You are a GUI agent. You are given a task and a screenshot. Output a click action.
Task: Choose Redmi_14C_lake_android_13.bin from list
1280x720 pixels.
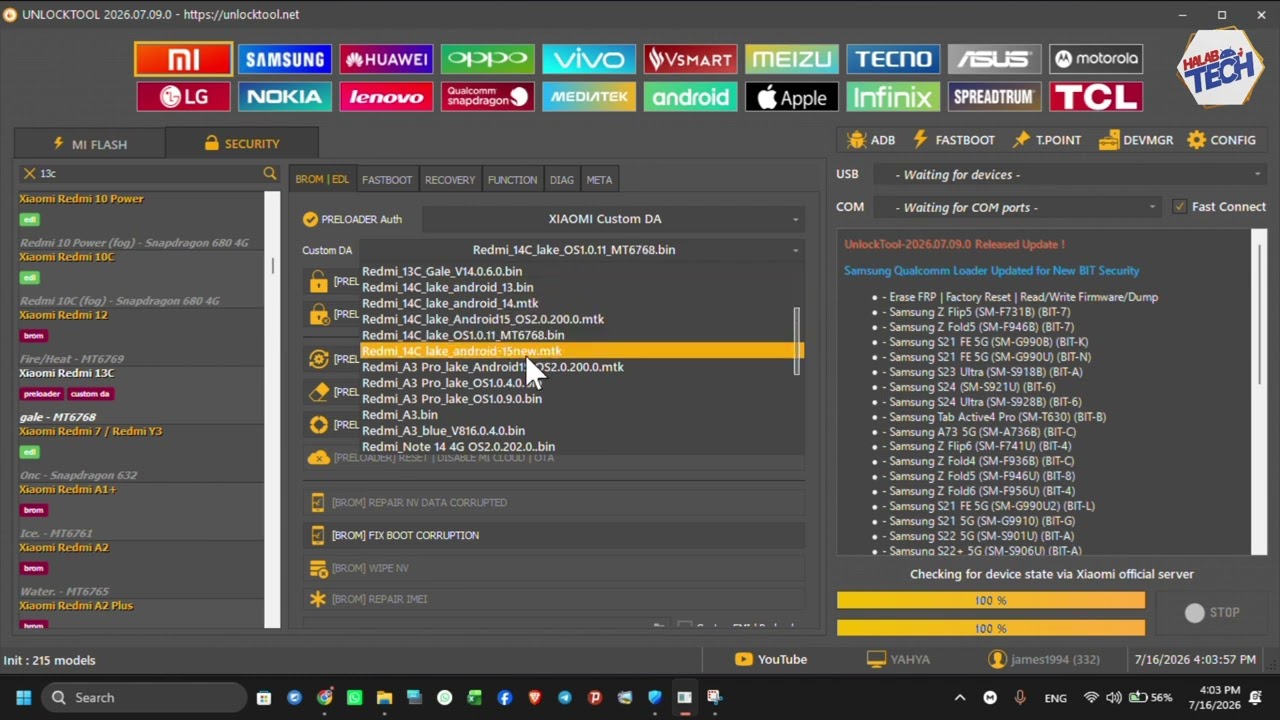[447, 287]
